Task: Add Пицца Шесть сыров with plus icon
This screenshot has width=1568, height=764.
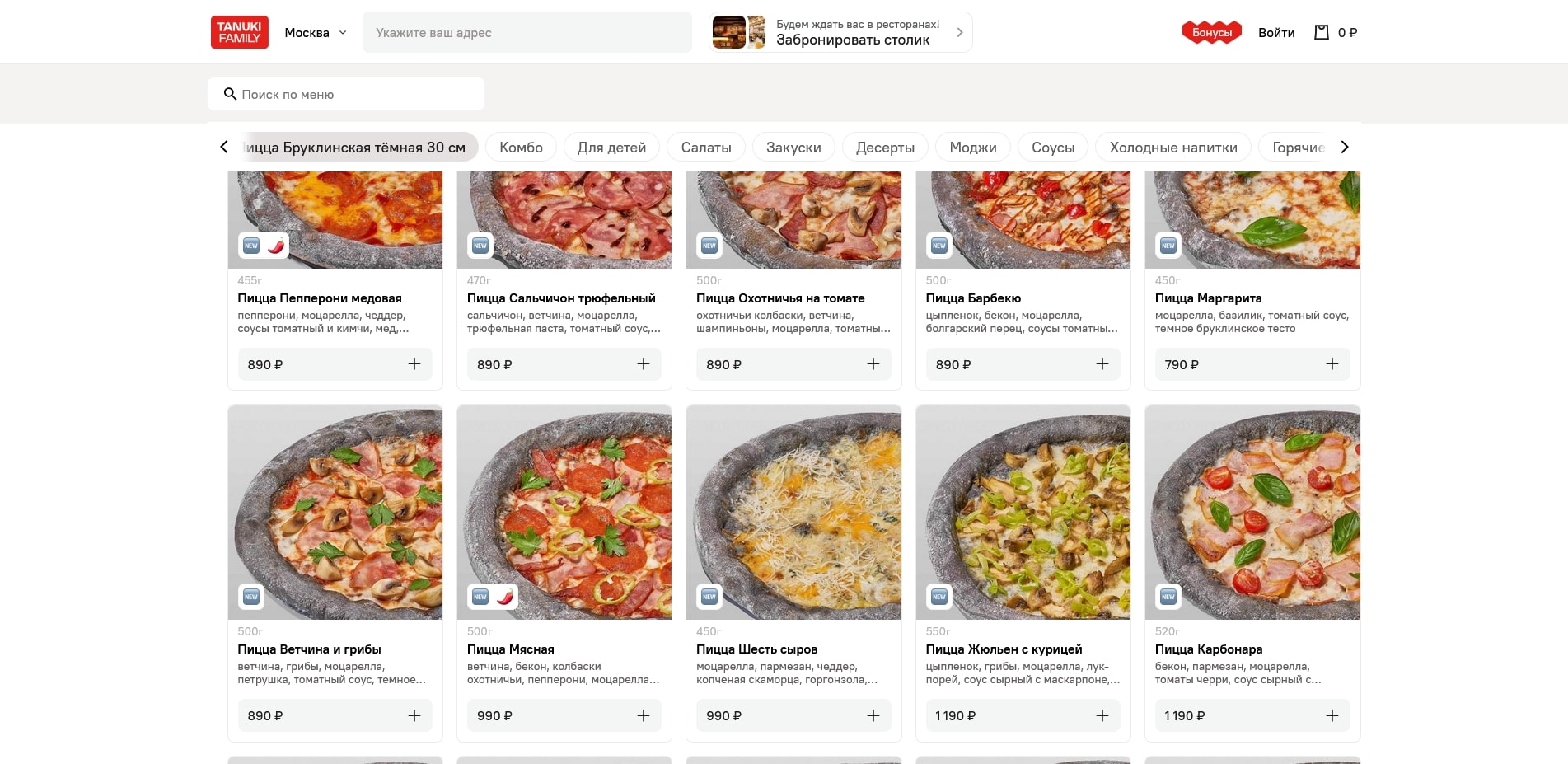Action: tap(873, 716)
